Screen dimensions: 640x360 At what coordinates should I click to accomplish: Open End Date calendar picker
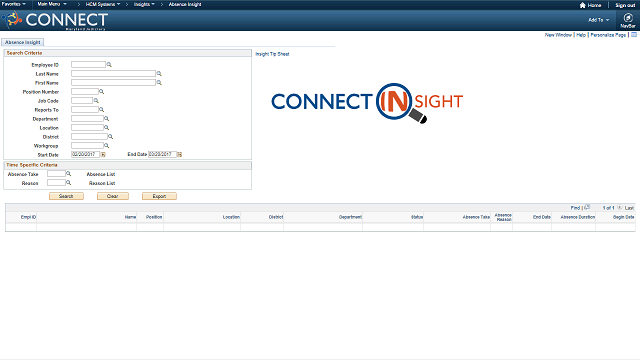pyautogui.click(x=180, y=155)
